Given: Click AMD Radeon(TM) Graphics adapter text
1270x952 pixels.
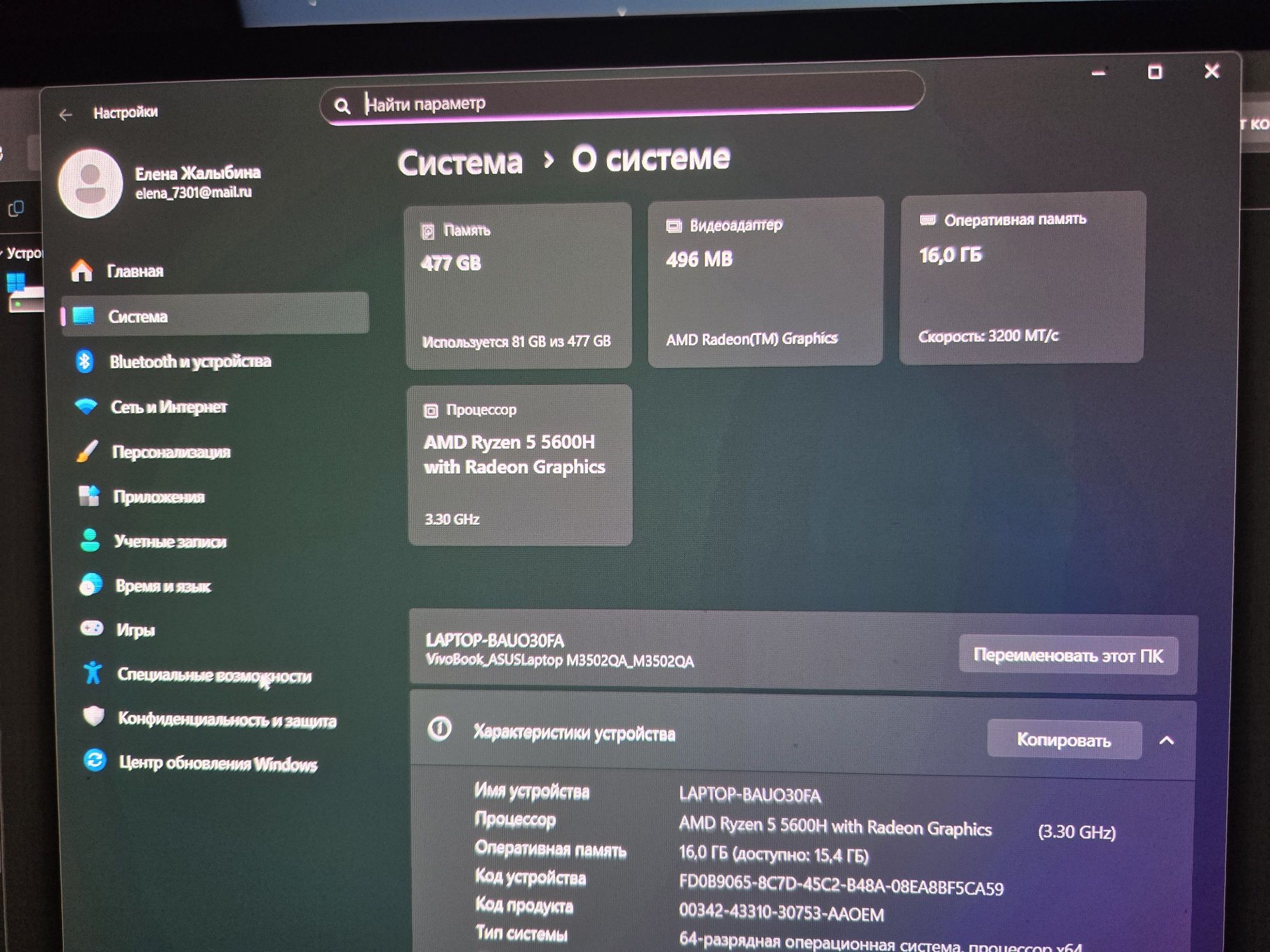Looking at the screenshot, I should [752, 339].
